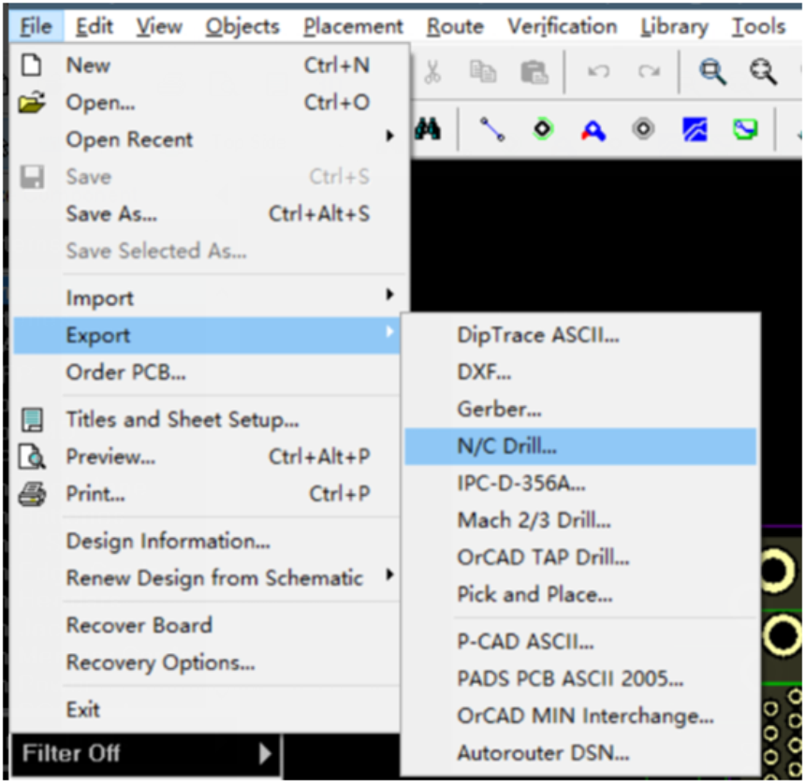Click the zoom to fit magnifier icon
This screenshot has height=783, width=805.
point(764,72)
